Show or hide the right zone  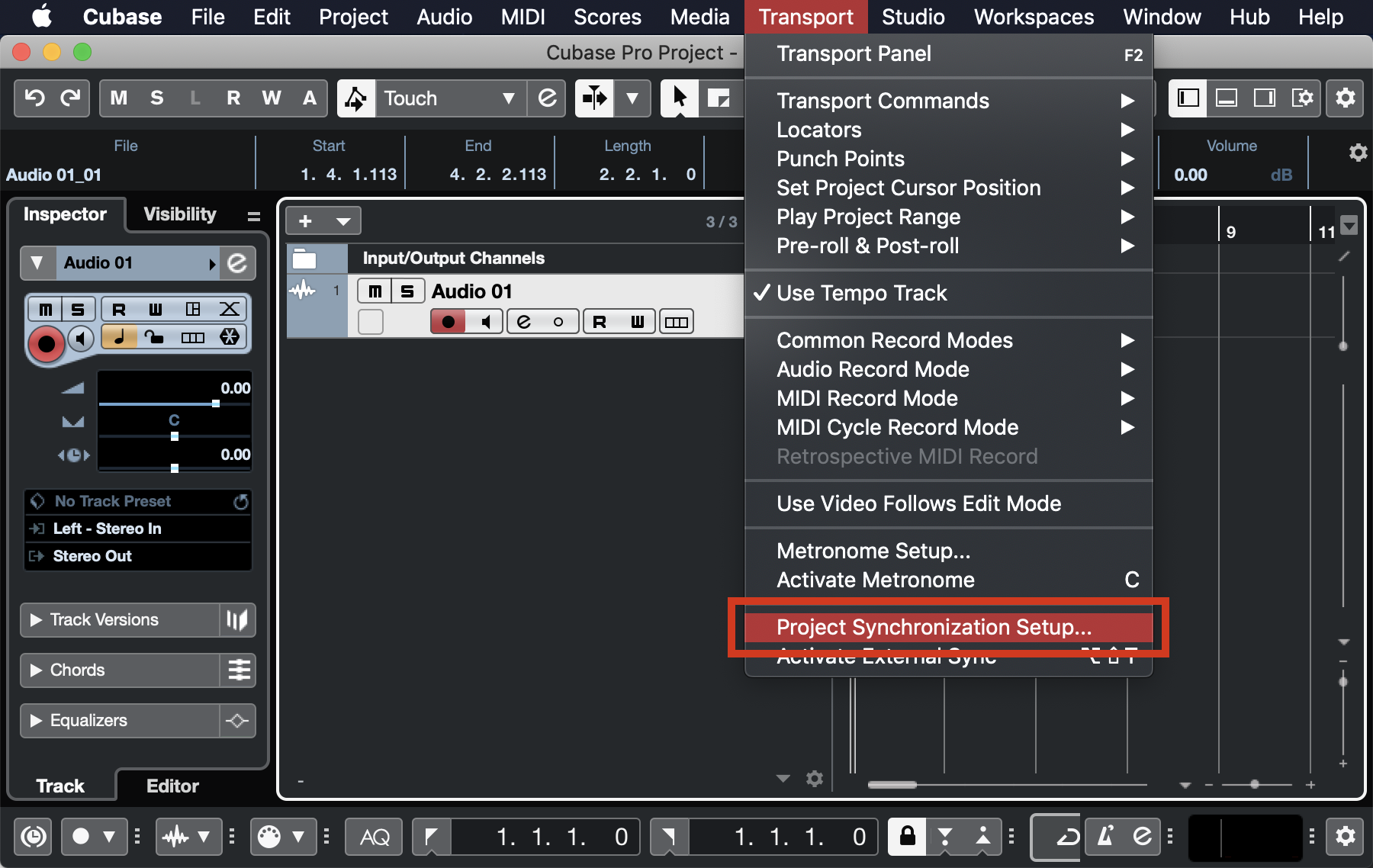pos(1265,98)
